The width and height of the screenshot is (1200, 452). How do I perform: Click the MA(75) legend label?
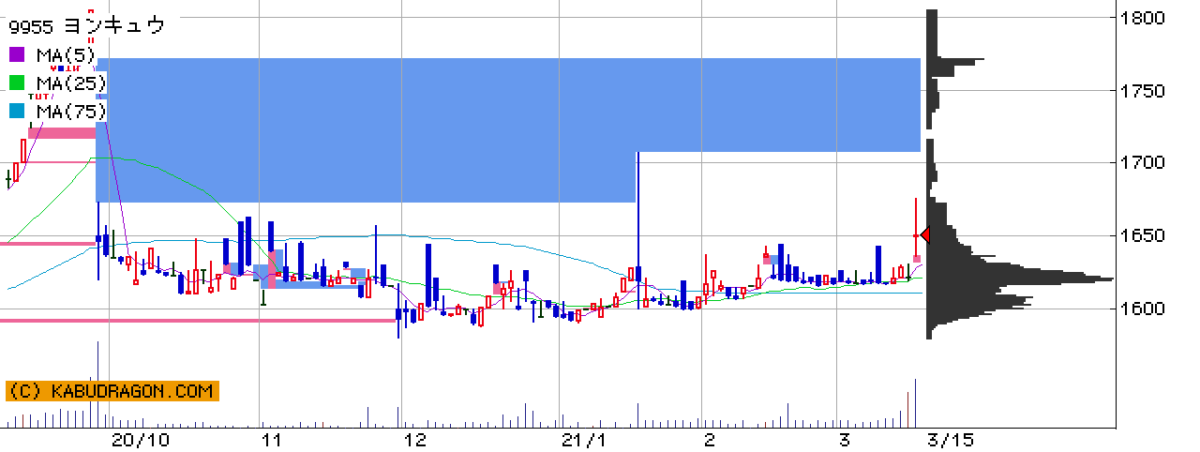(70, 110)
